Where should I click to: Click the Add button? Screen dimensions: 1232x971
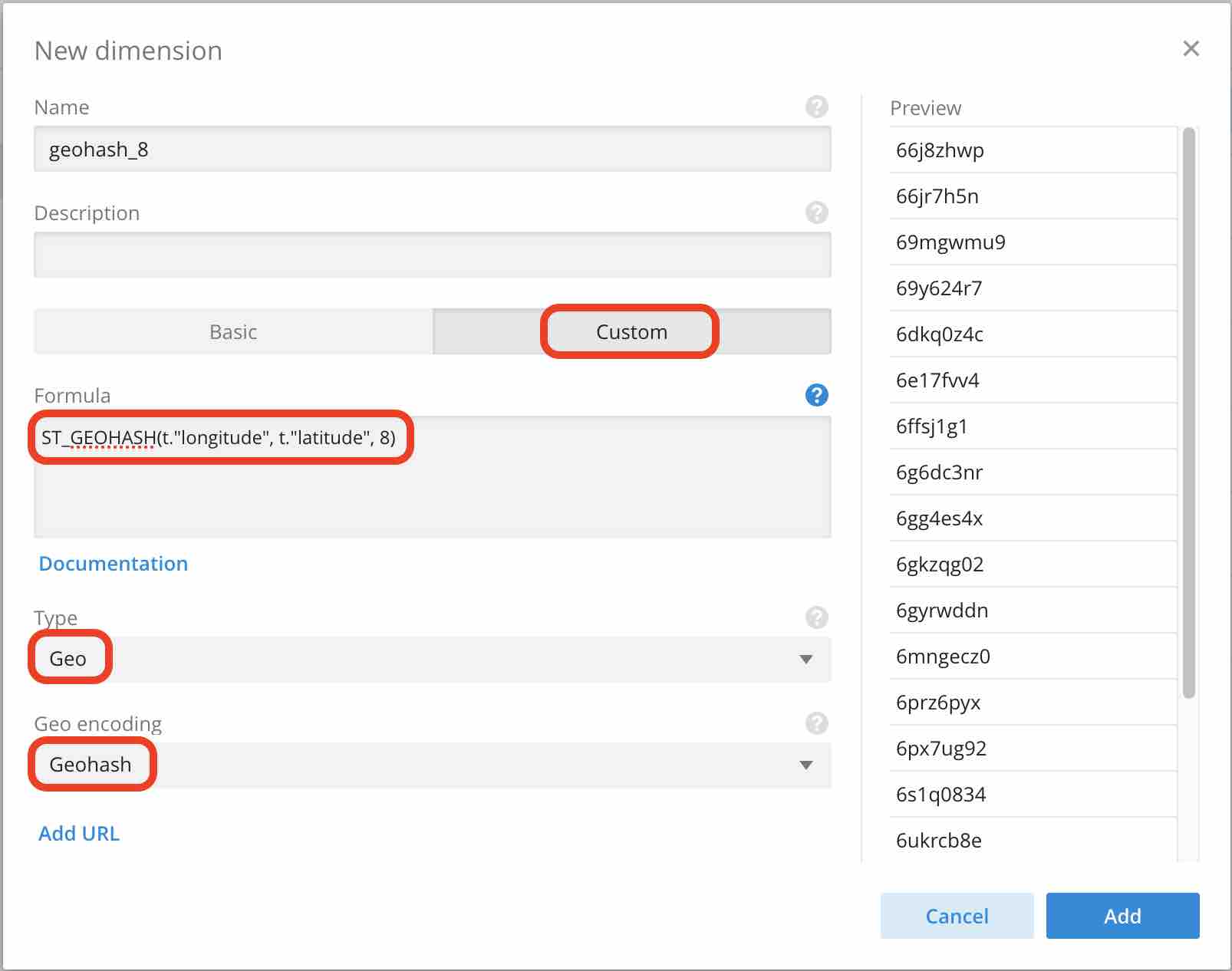(1122, 916)
